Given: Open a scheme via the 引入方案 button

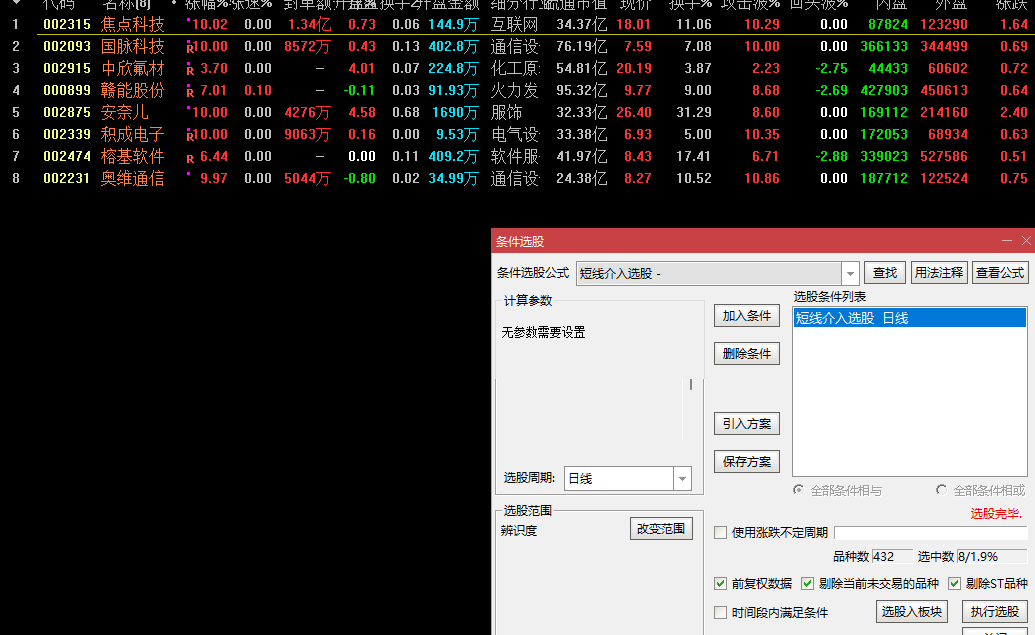Looking at the screenshot, I should pos(746,423).
